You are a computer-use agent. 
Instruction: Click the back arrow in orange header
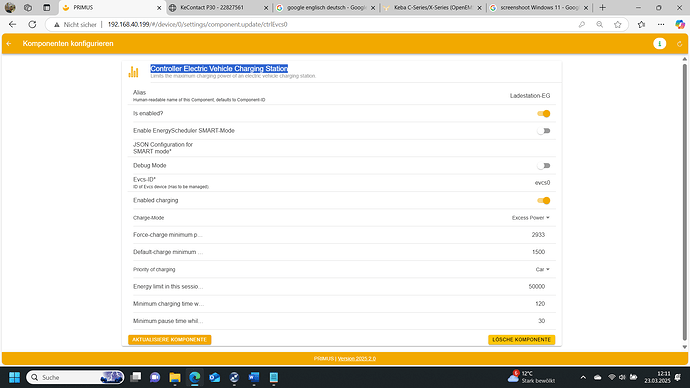click(9, 44)
